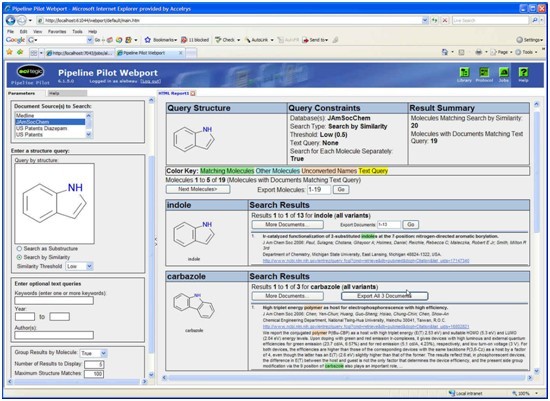Viewport: 550px width, 401px height.
Task: Open the Group Results by Molecule dropdown
Action: [x=103, y=353]
